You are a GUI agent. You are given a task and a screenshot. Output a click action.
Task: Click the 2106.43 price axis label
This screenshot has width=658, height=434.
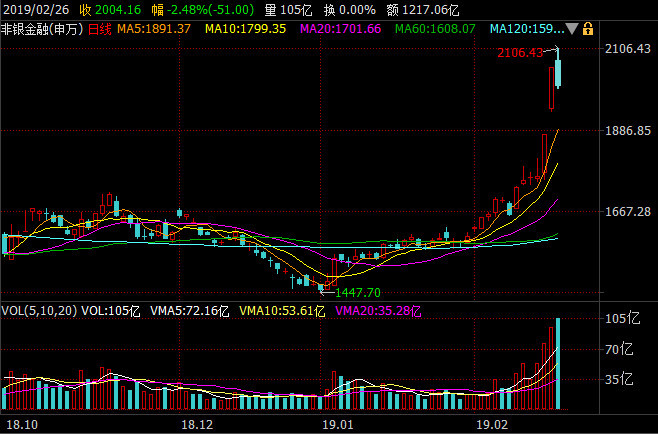pyautogui.click(x=627, y=49)
